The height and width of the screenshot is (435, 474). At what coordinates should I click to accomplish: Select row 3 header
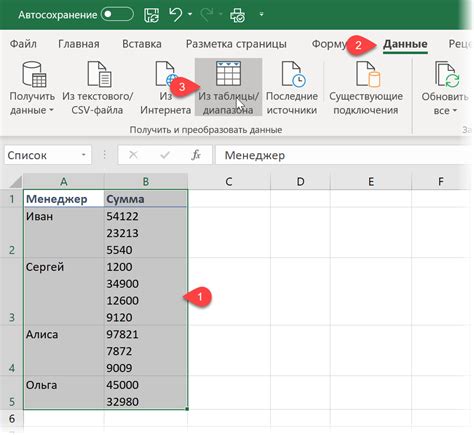click(12, 291)
